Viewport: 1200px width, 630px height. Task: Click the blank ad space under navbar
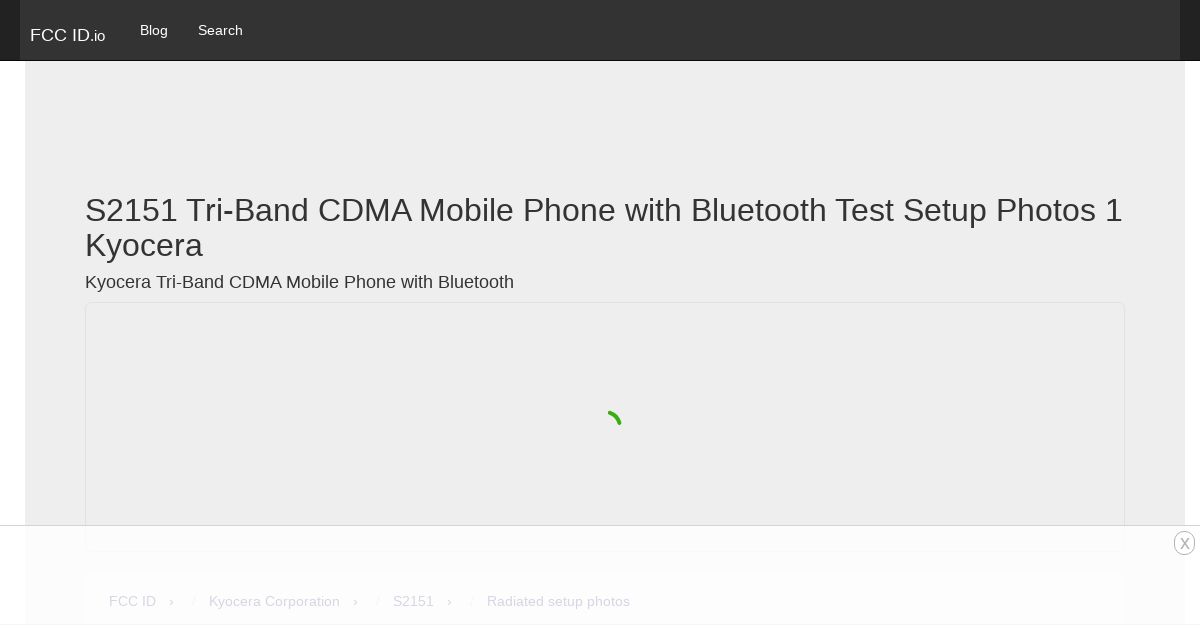605,120
